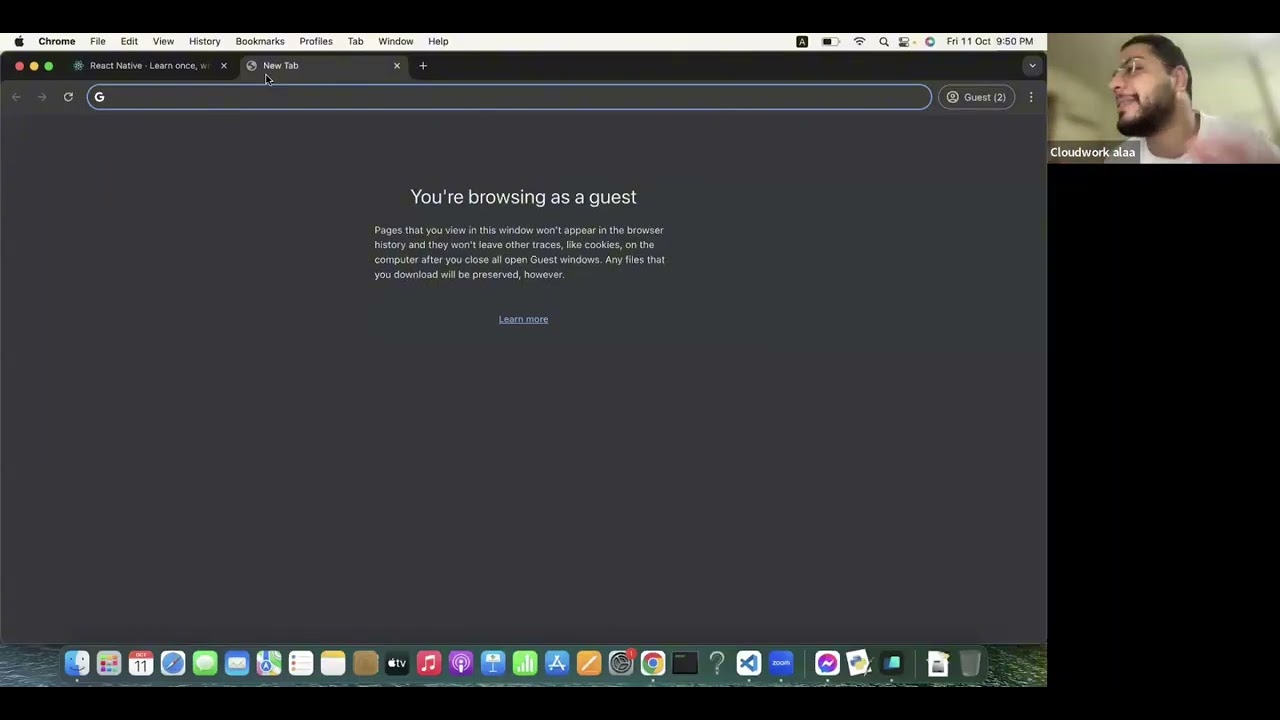Open Zoom from the dock
Viewport: 1280px width, 720px height.
pos(781,663)
